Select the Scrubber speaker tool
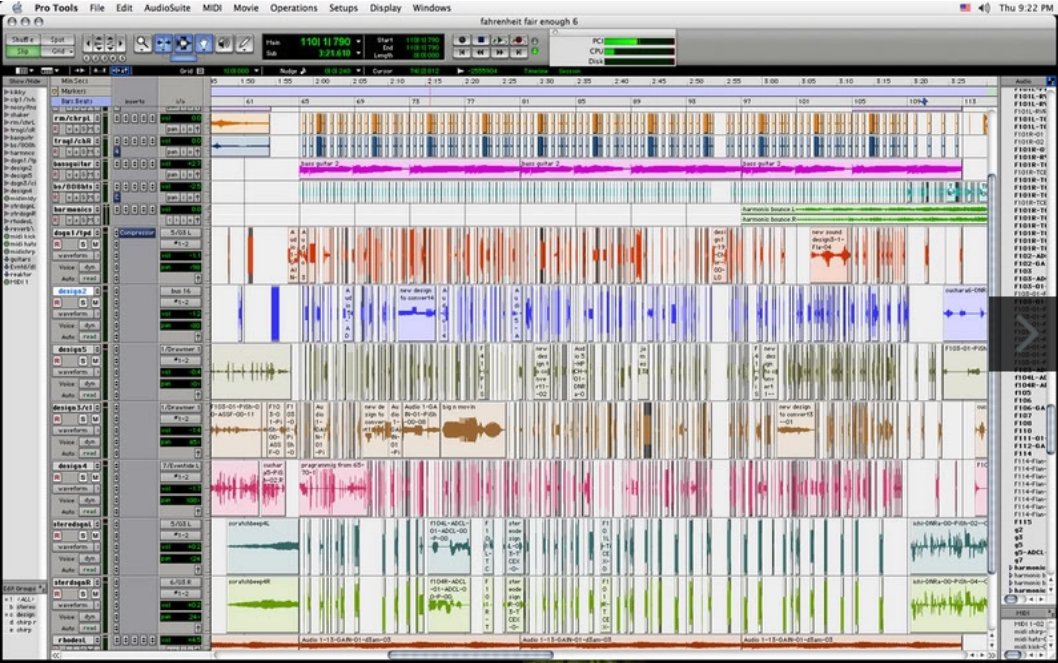This screenshot has height=663, width=1058. (x=224, y=44)
